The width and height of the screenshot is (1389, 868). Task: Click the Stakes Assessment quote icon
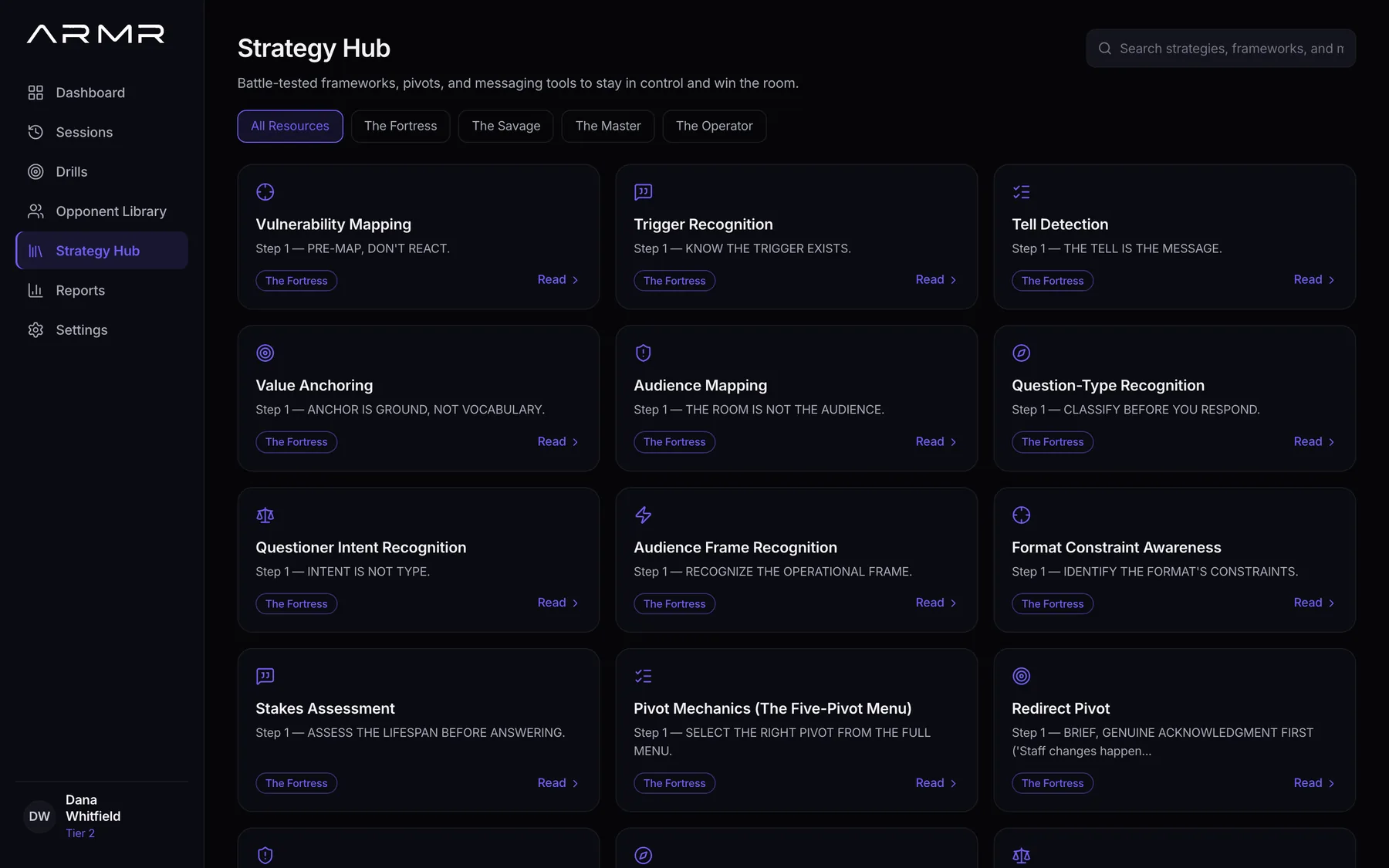(x=265, y=677)
